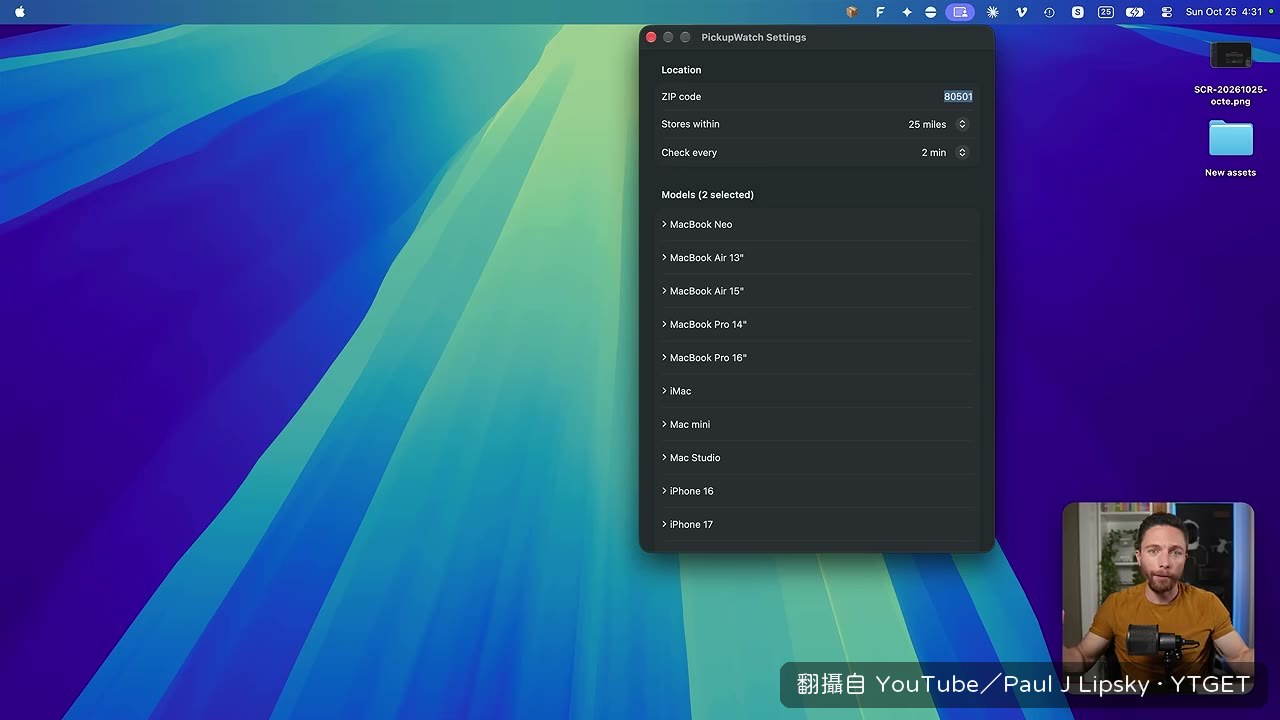
Task: Open the Stores within 25 miles dropdown
Action: (x=938, y=124)
